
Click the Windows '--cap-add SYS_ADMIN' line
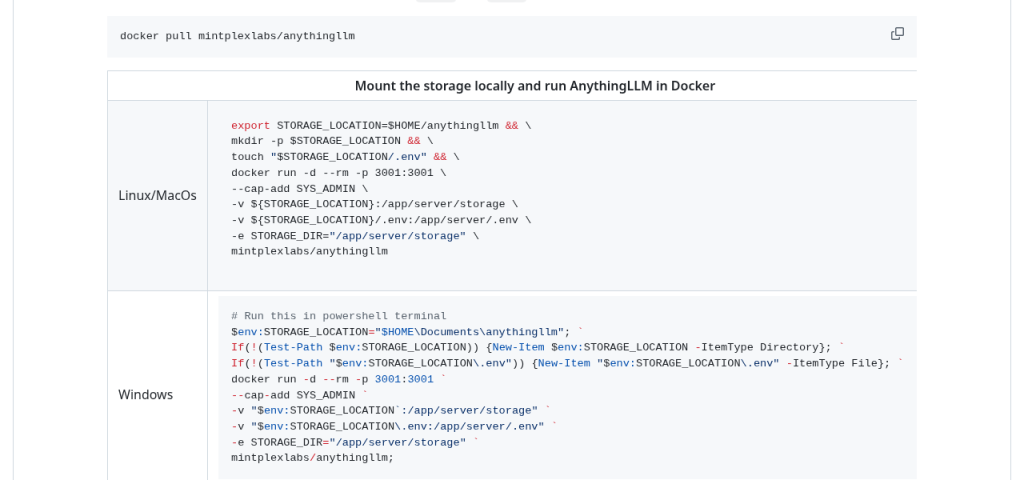300,395
